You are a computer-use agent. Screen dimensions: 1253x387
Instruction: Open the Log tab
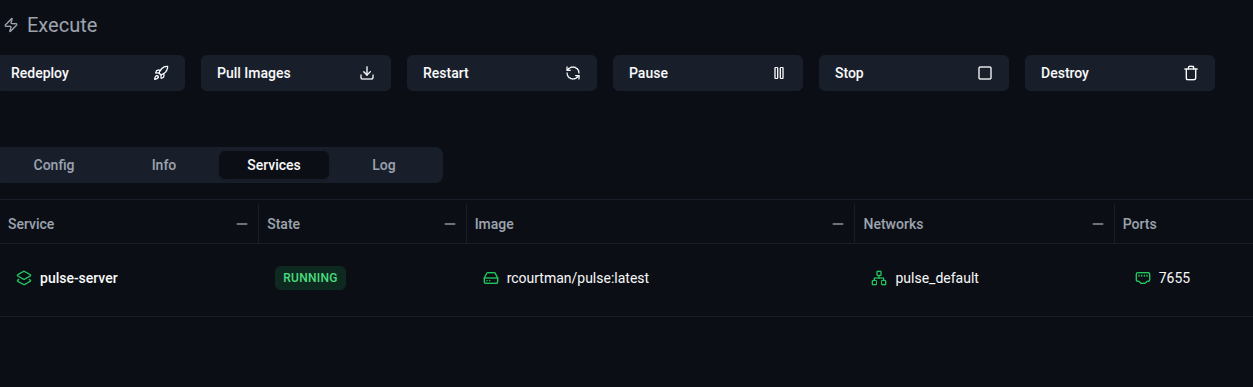click(384, 165)
